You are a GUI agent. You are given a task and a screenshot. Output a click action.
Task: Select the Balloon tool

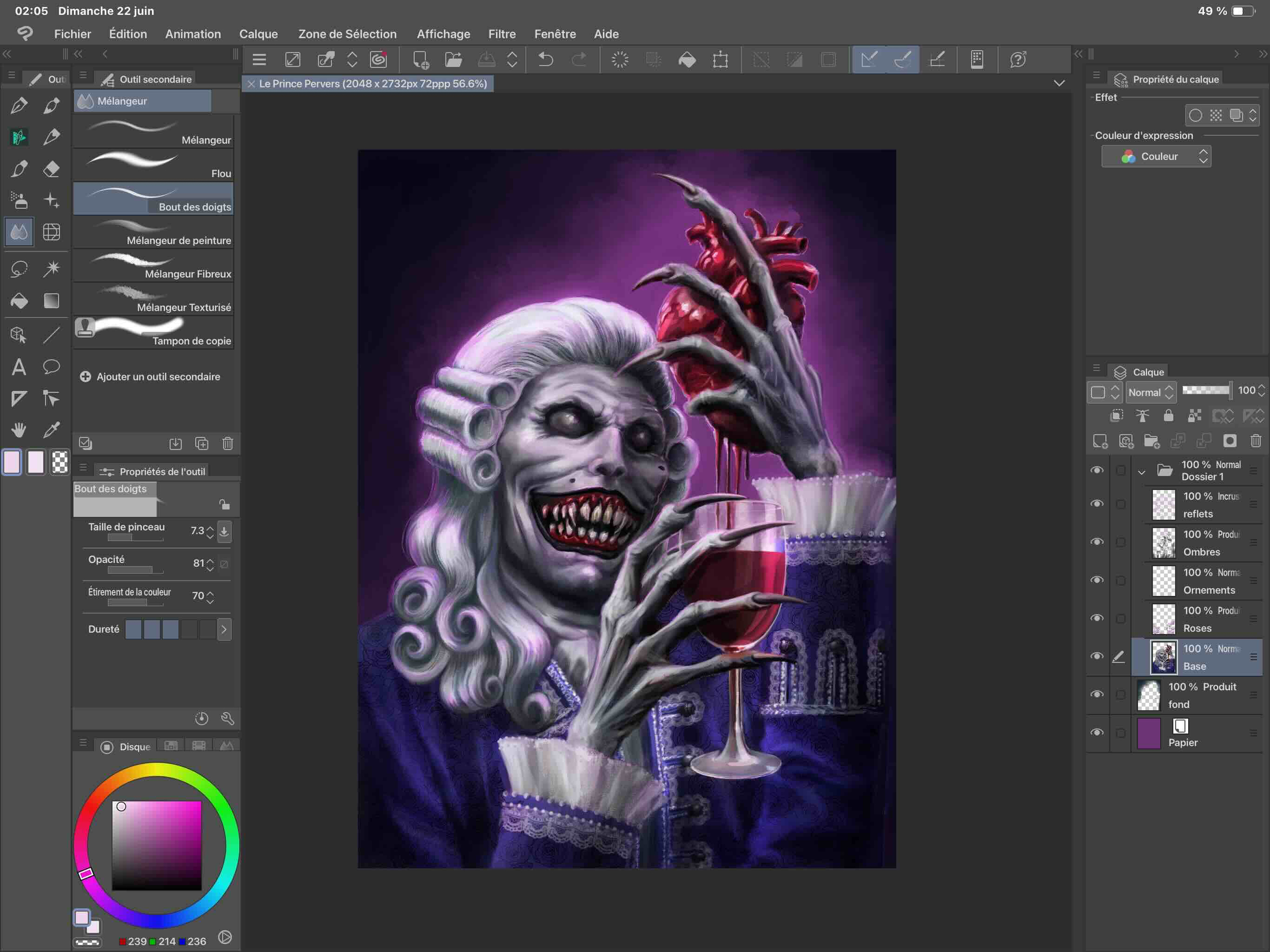click(52, 366)
